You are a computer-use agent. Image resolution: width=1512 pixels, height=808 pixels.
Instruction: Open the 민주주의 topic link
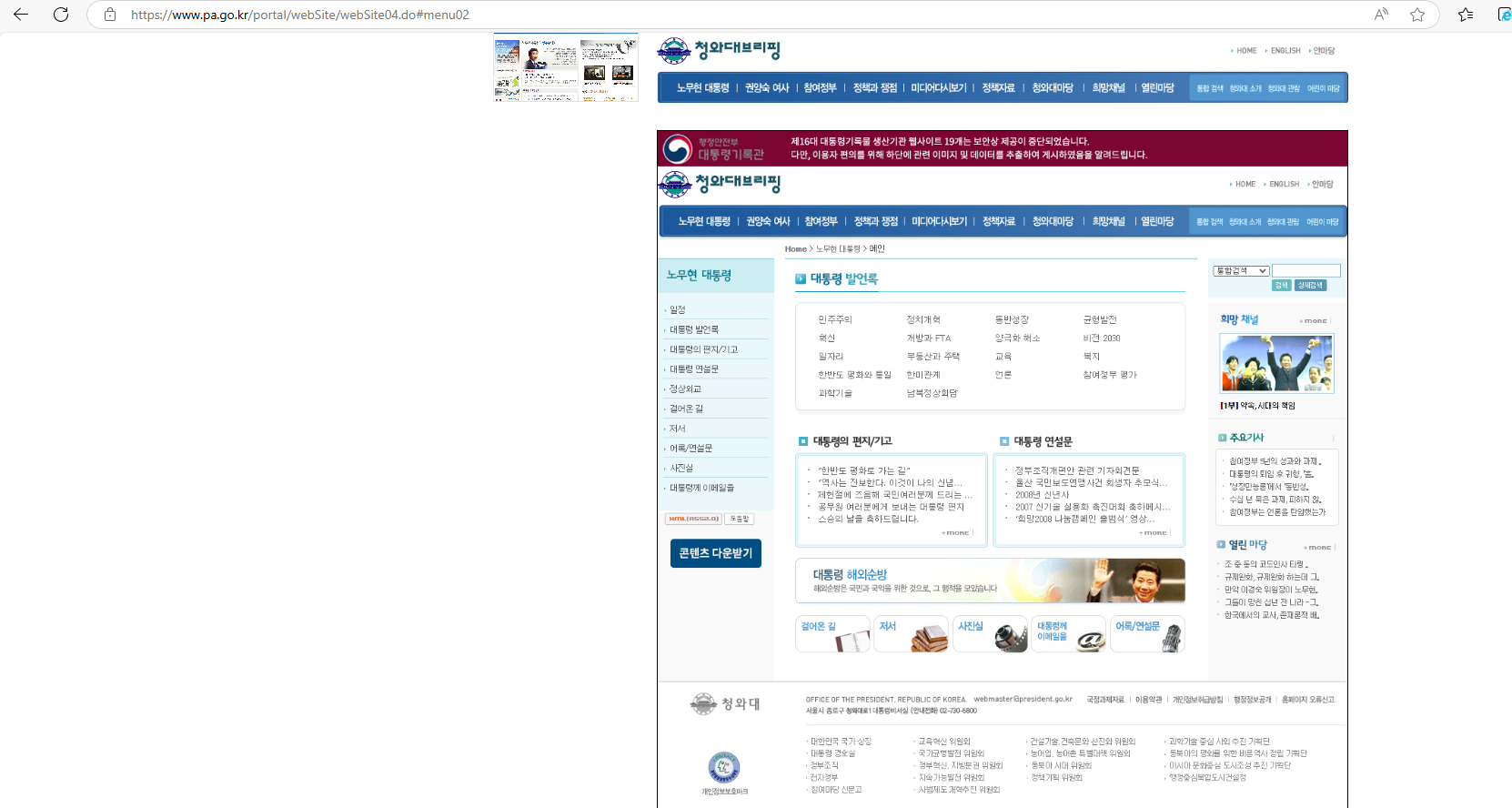pyautogui.click(x=835, y=320)
